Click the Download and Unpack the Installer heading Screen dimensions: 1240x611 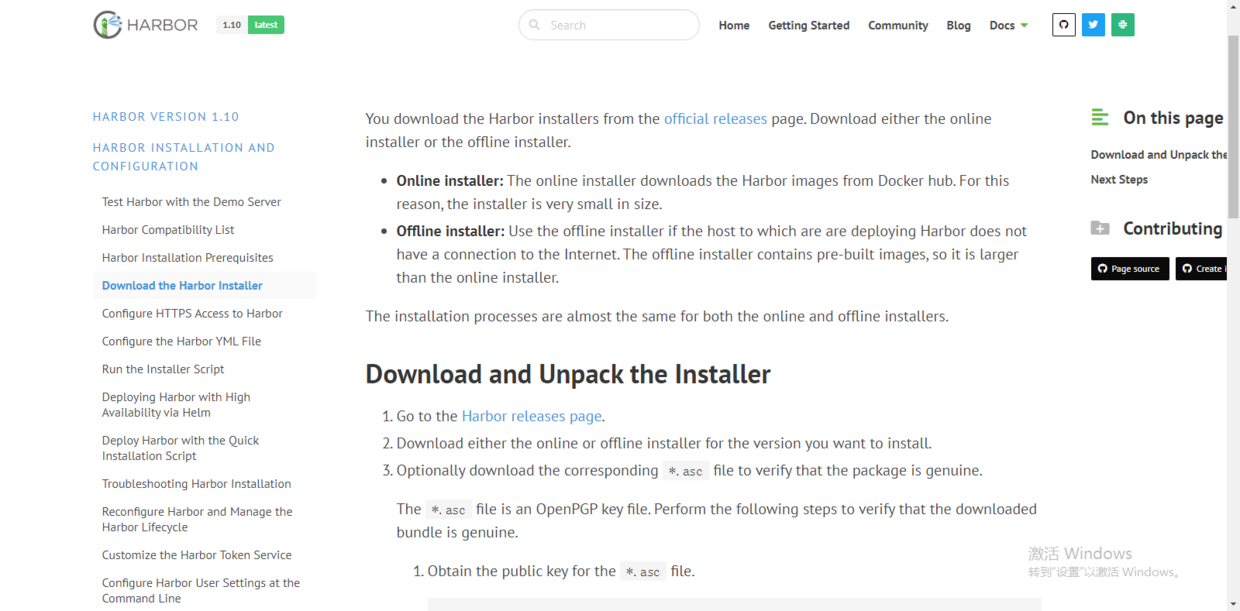coord(568,375)
